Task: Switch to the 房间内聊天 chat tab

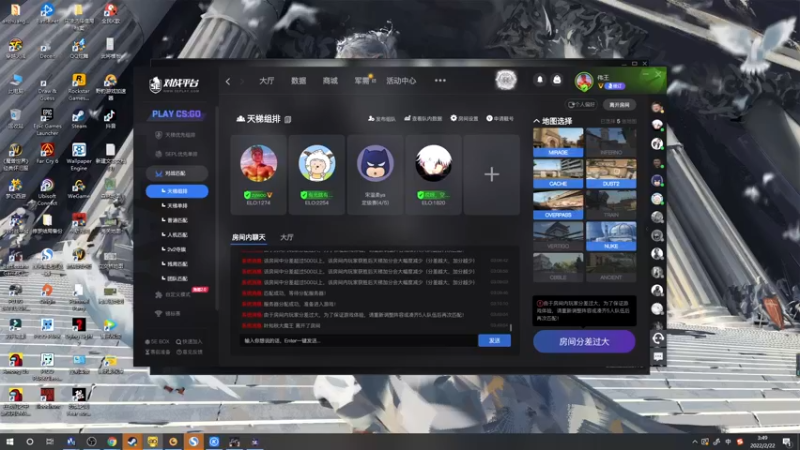Action: pos(248,237)
